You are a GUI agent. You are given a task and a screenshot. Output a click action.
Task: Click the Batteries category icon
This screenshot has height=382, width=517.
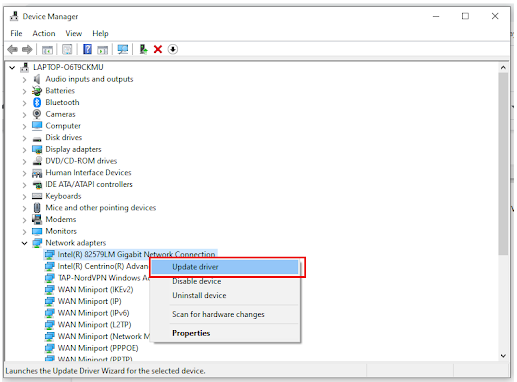pyautogui.click(x=37, y=91)
